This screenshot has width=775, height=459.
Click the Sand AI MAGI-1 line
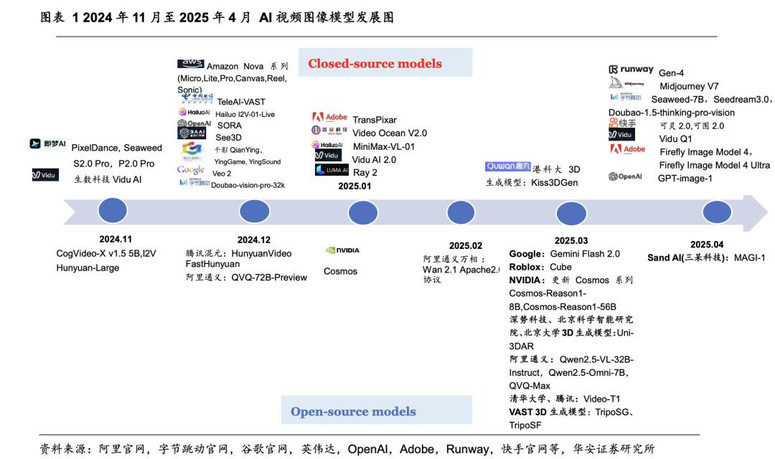pyautogui.click(x=706, y=257)
